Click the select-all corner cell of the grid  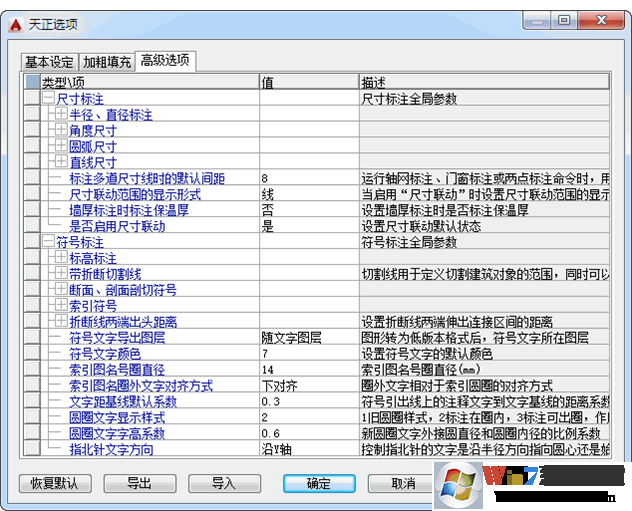(32, 82)
